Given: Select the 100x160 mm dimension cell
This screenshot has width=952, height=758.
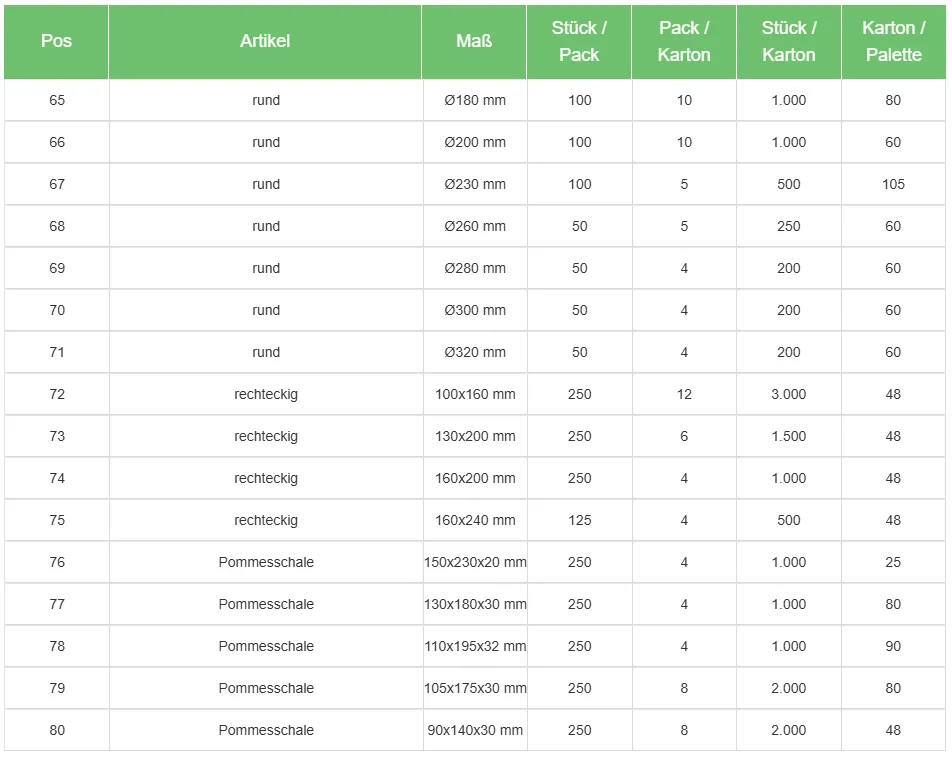Looking at the screenshot, I should (475, 394).
